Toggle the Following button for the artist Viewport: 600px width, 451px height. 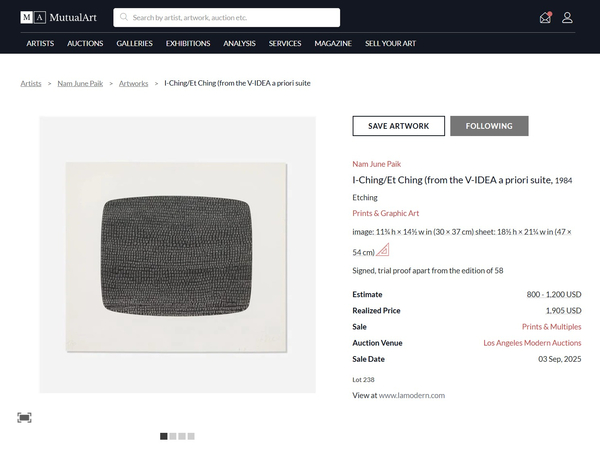point(489,126)
